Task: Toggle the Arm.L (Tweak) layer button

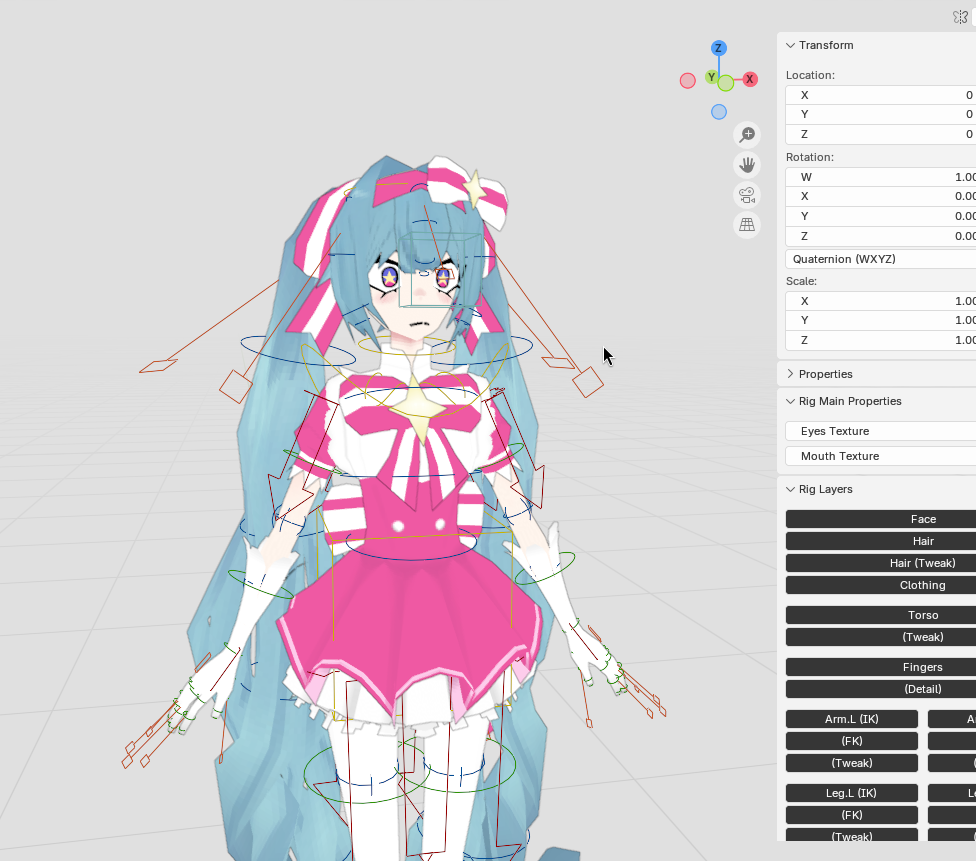Action: tap(852, 763)
